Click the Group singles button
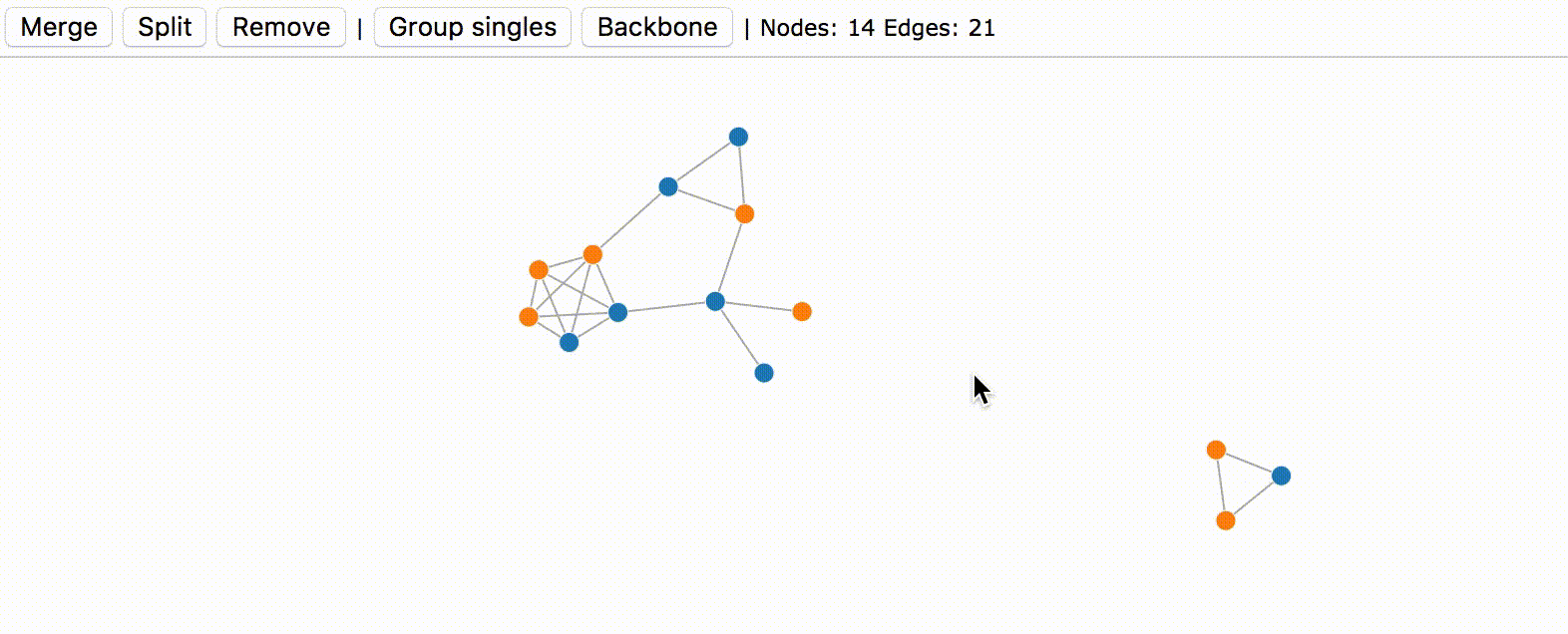The width and height of the screenshot is (1568, 634). click(x=473, y=27)
